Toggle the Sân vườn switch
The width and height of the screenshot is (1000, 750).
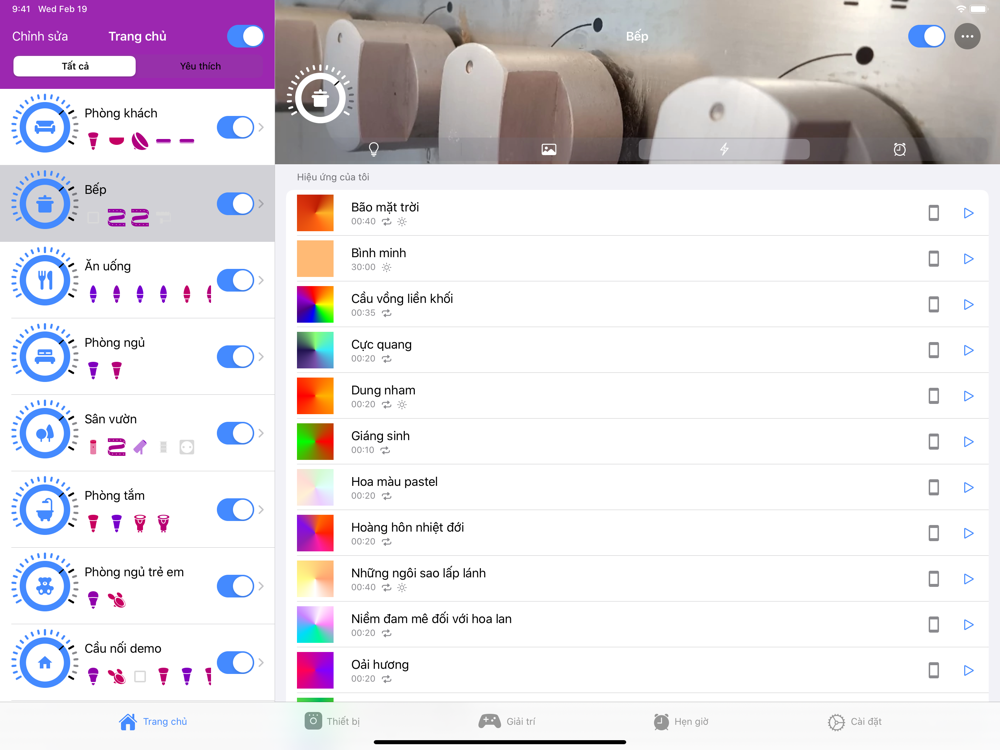click(x=235, y=434)
